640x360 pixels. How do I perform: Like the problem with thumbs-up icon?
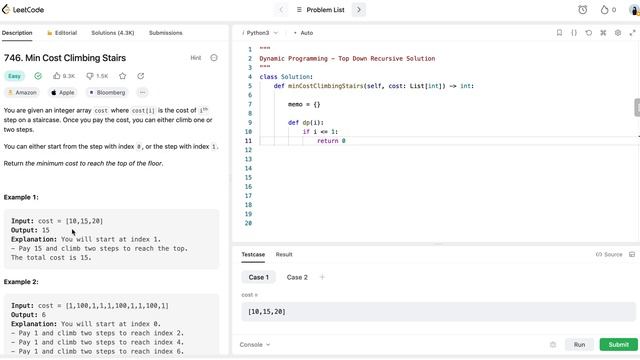[x=57, y=76]
